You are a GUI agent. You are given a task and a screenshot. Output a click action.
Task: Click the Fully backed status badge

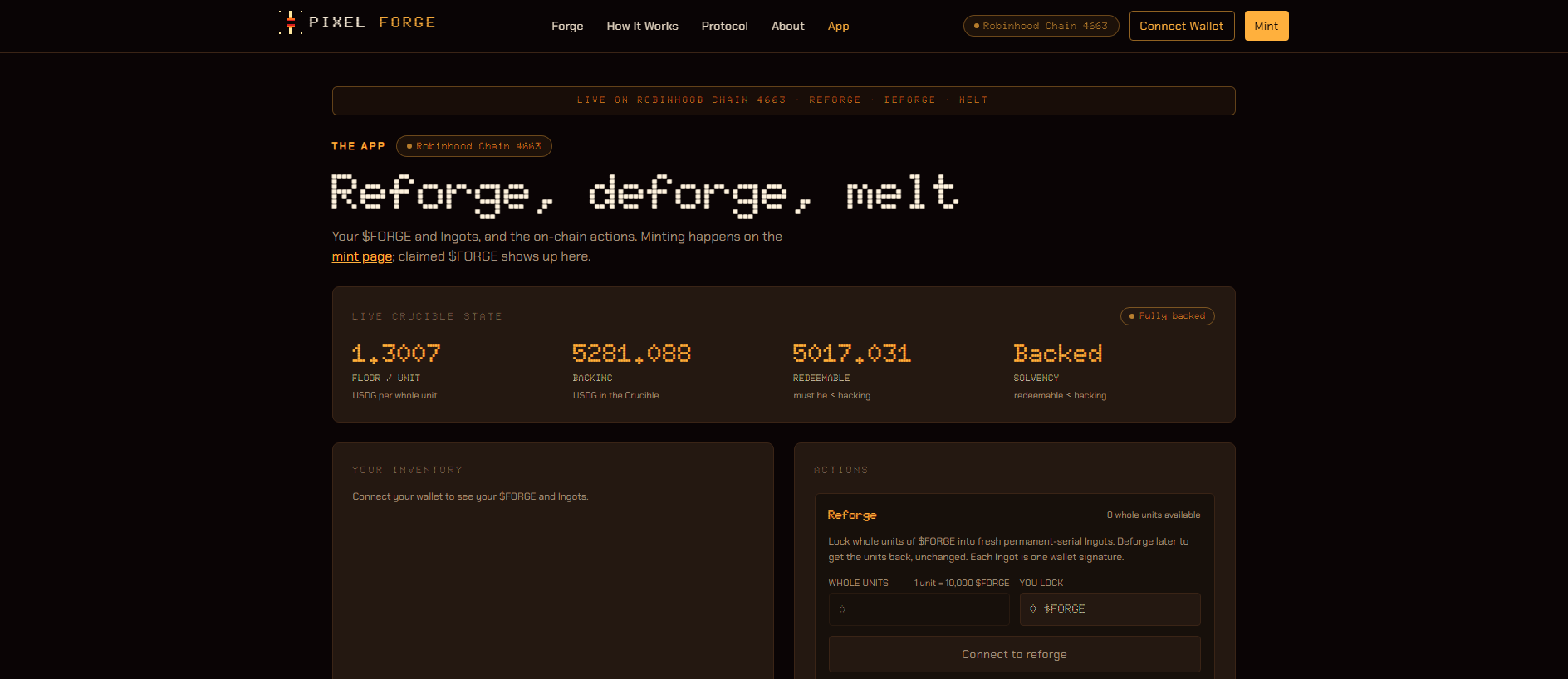1167,316
